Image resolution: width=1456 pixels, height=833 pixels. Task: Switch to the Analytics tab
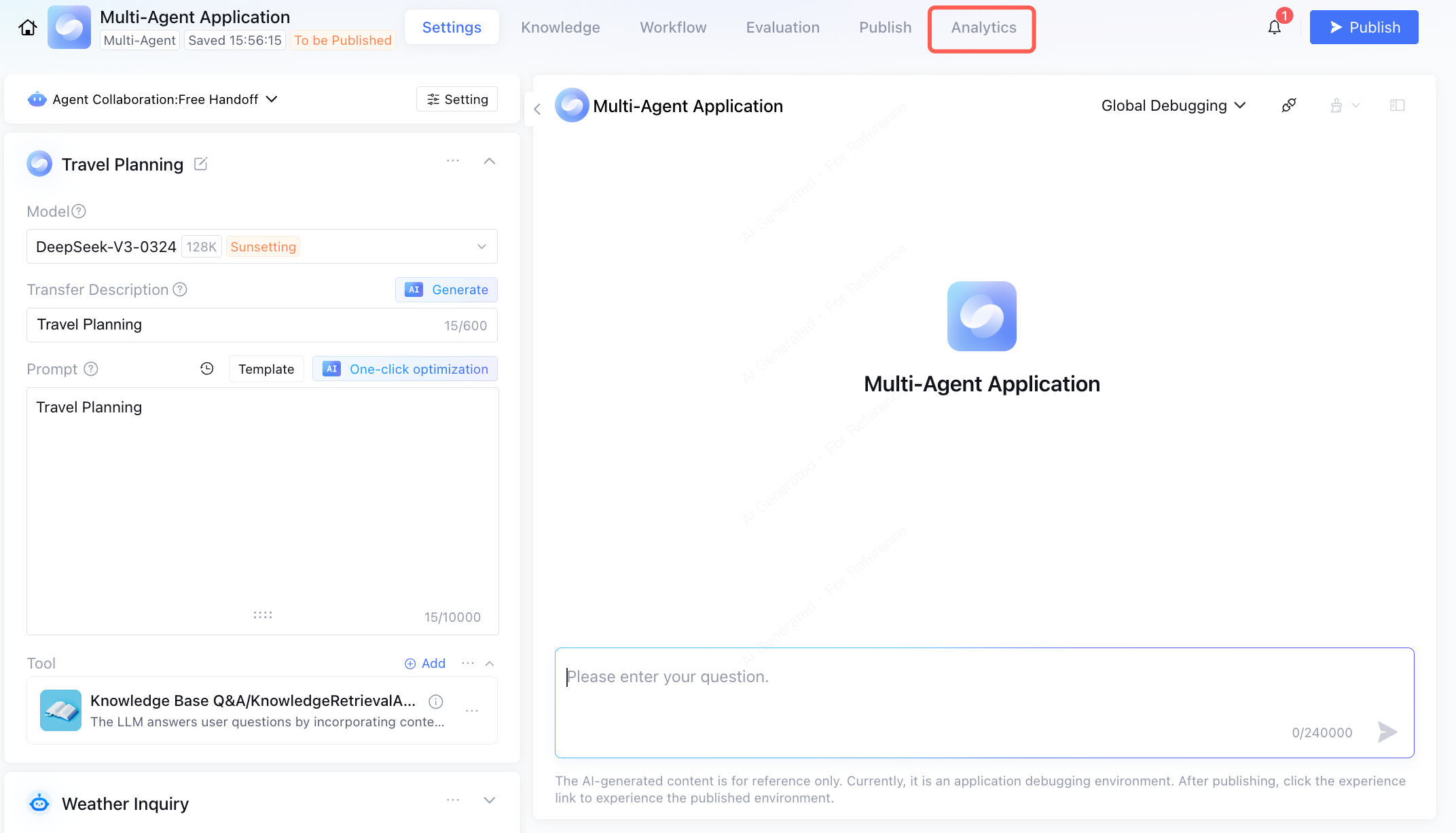pos(983,27)
